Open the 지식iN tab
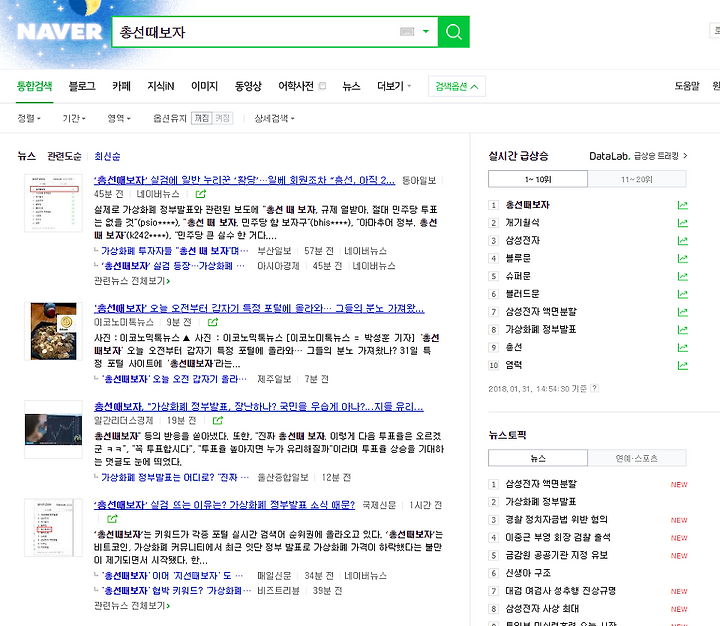This screenshot has height=626, width=720. pos(161,86)
